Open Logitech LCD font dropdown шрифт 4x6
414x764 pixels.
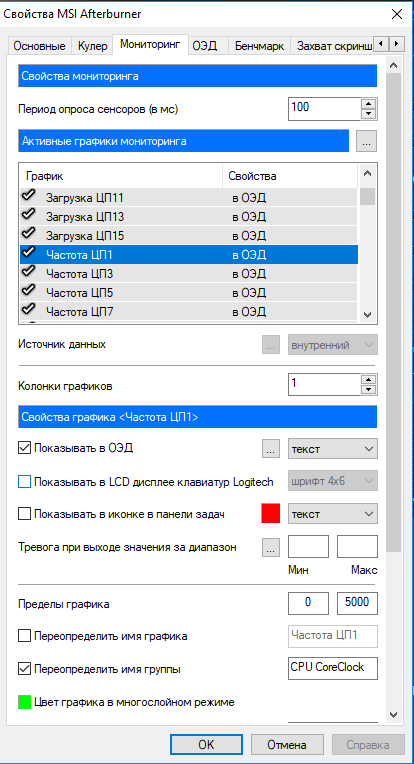(x=333, y=482)
